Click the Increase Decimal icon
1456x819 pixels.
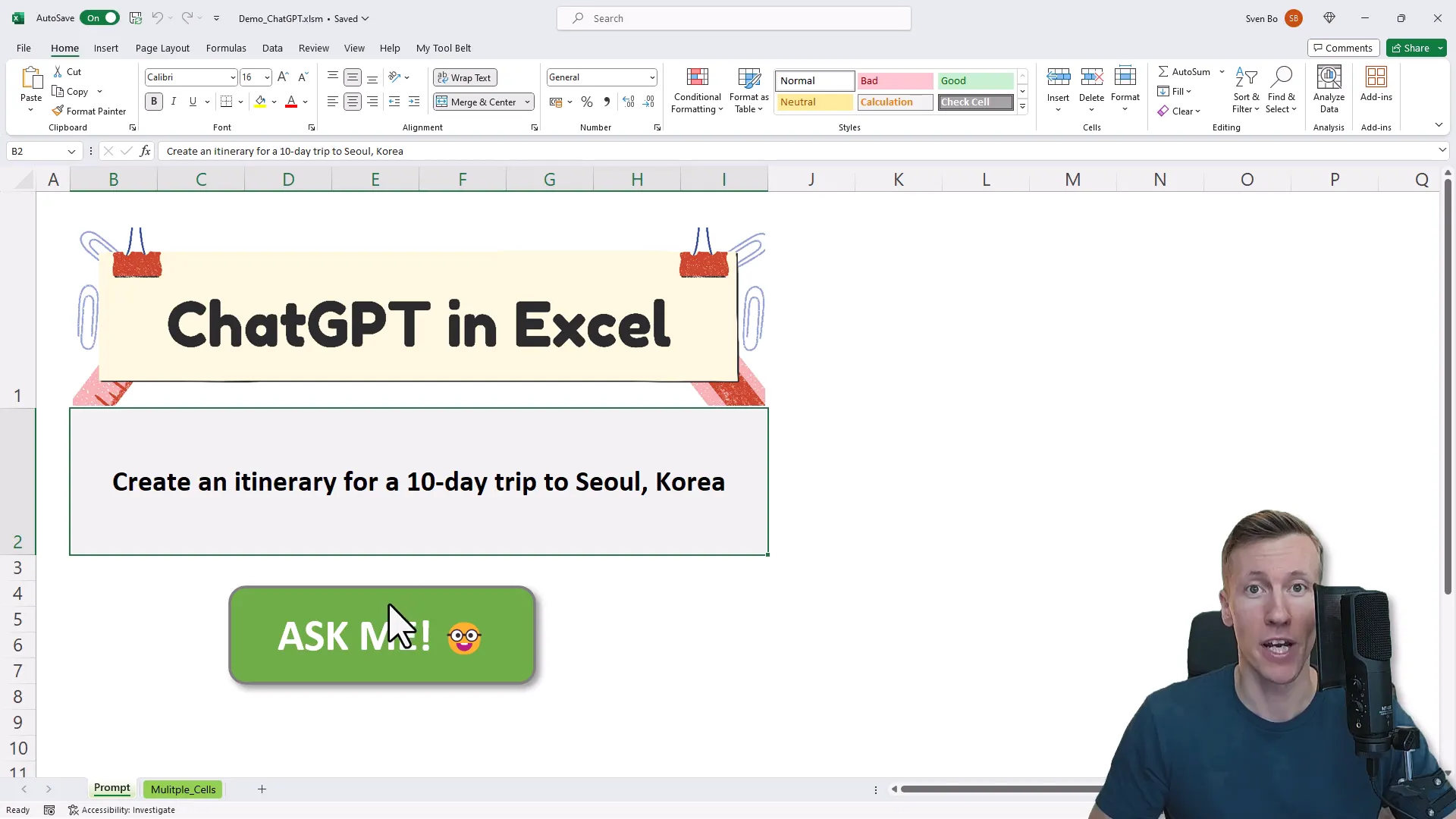pyautogui.click(x=628, y=101)
